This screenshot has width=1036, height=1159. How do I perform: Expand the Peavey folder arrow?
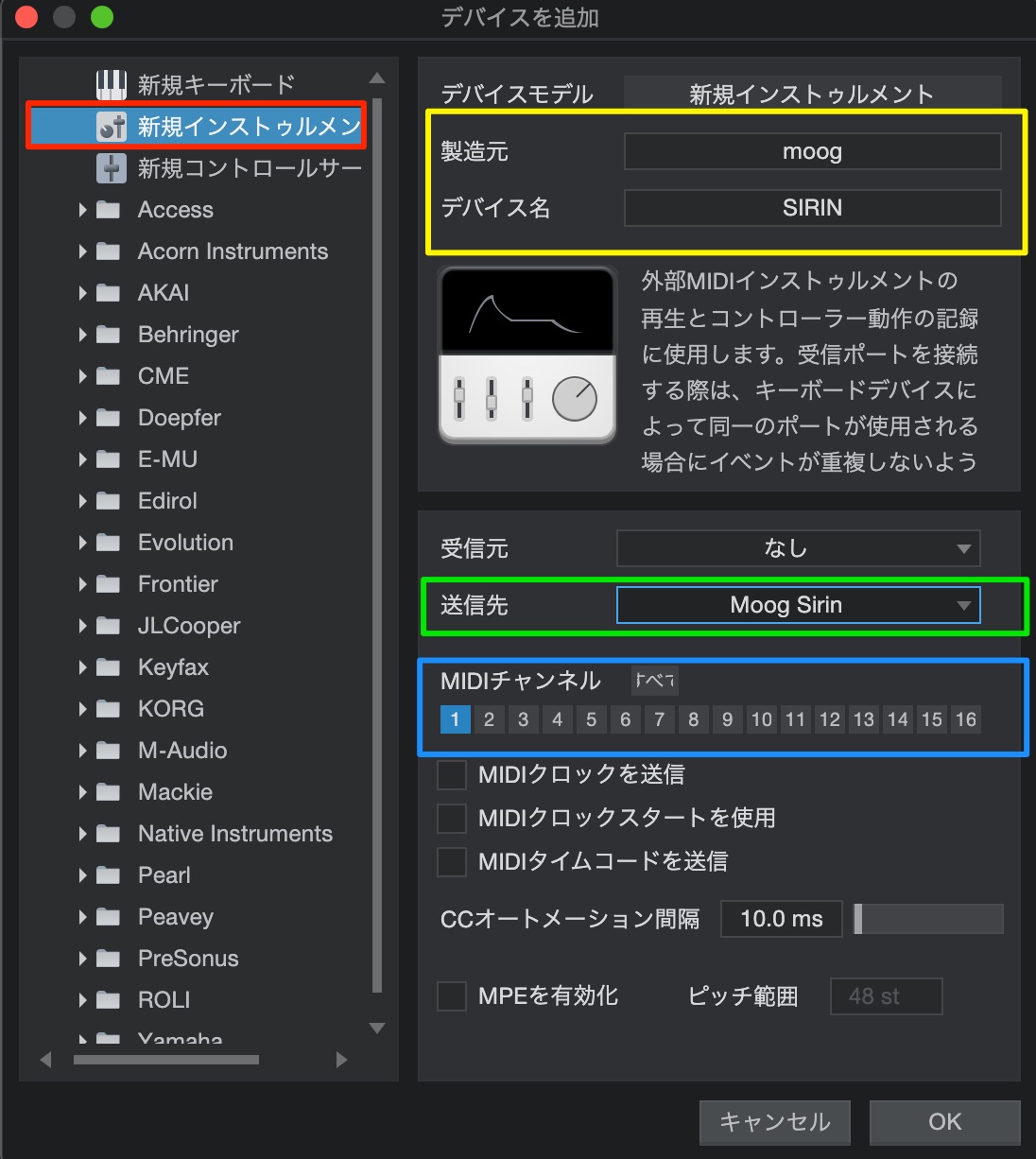pos(83,917)
